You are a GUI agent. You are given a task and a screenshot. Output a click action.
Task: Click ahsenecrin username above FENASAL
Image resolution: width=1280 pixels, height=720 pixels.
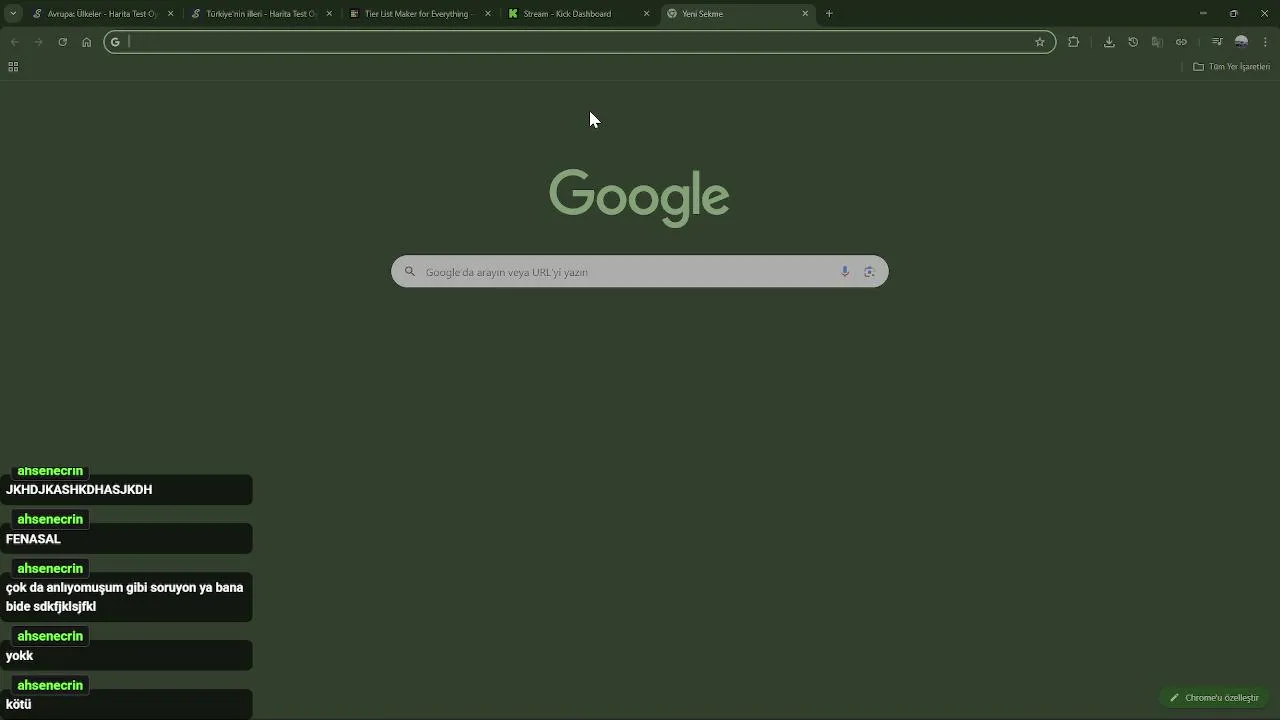pos(50,520)
